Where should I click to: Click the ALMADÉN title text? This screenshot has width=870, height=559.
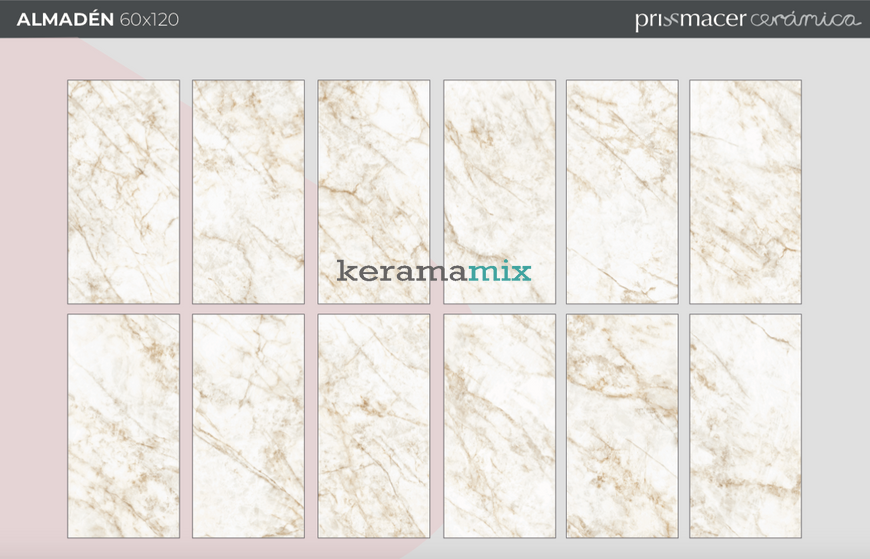click(65, 19)
